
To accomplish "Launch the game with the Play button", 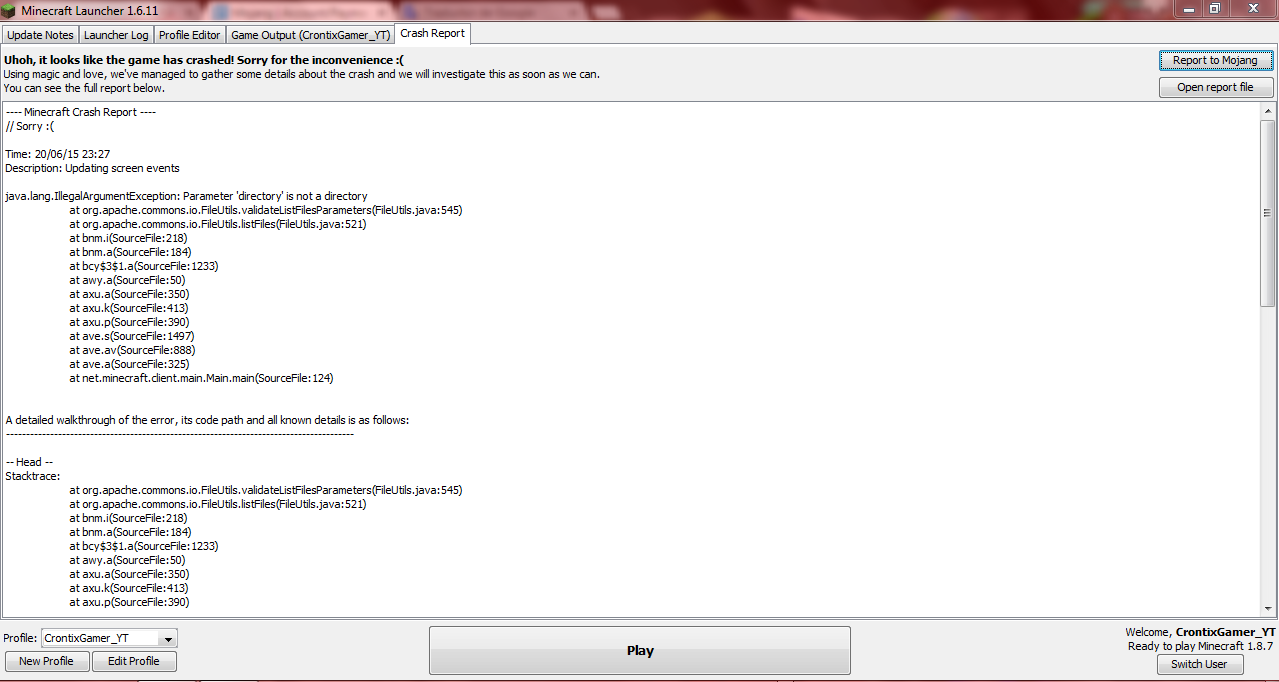I will click(640, 650).
